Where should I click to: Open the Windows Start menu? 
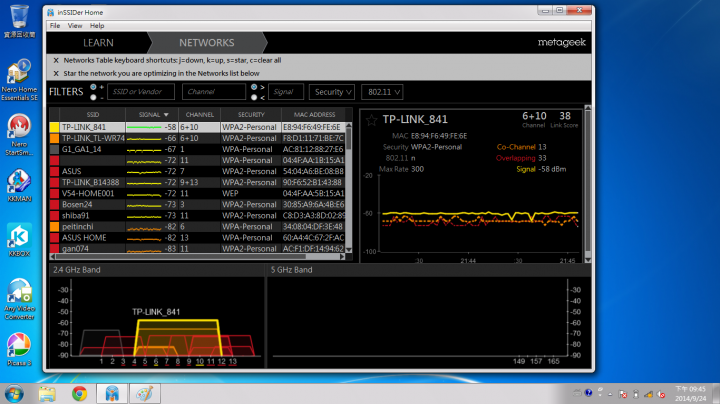[14, 393]
